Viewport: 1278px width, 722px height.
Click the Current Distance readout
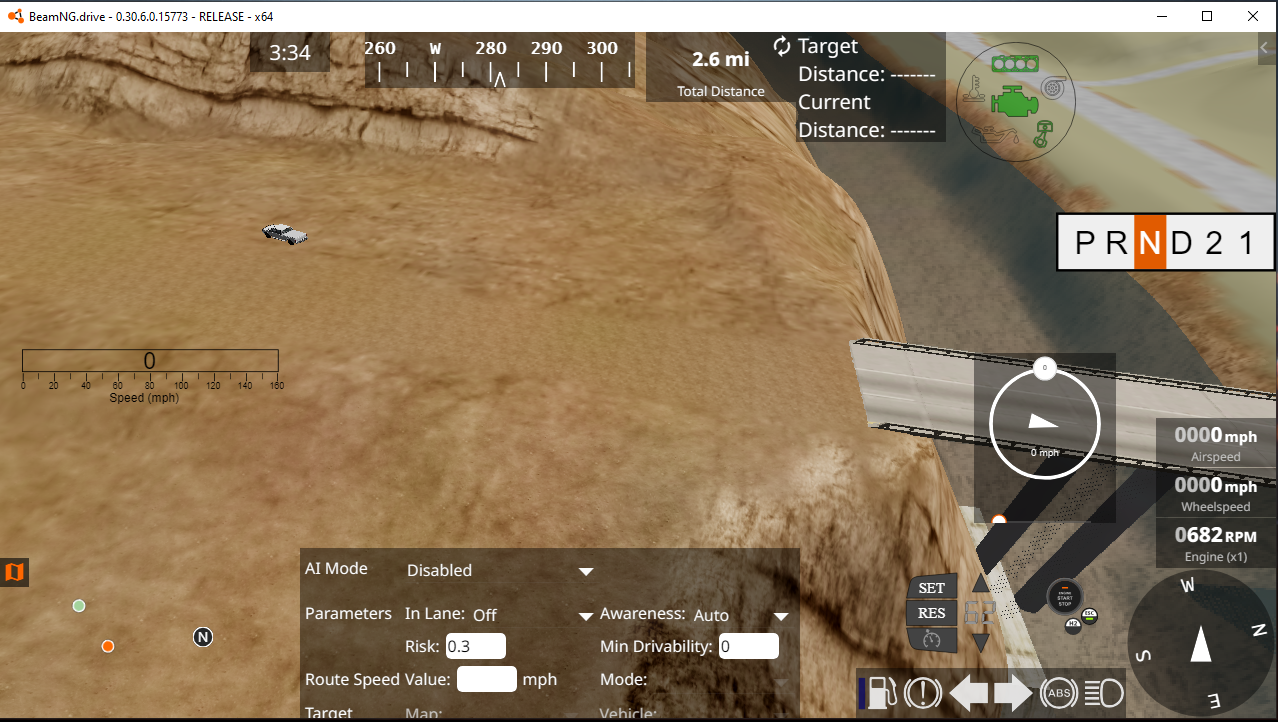pyautogui.click(x=867, y=116)
